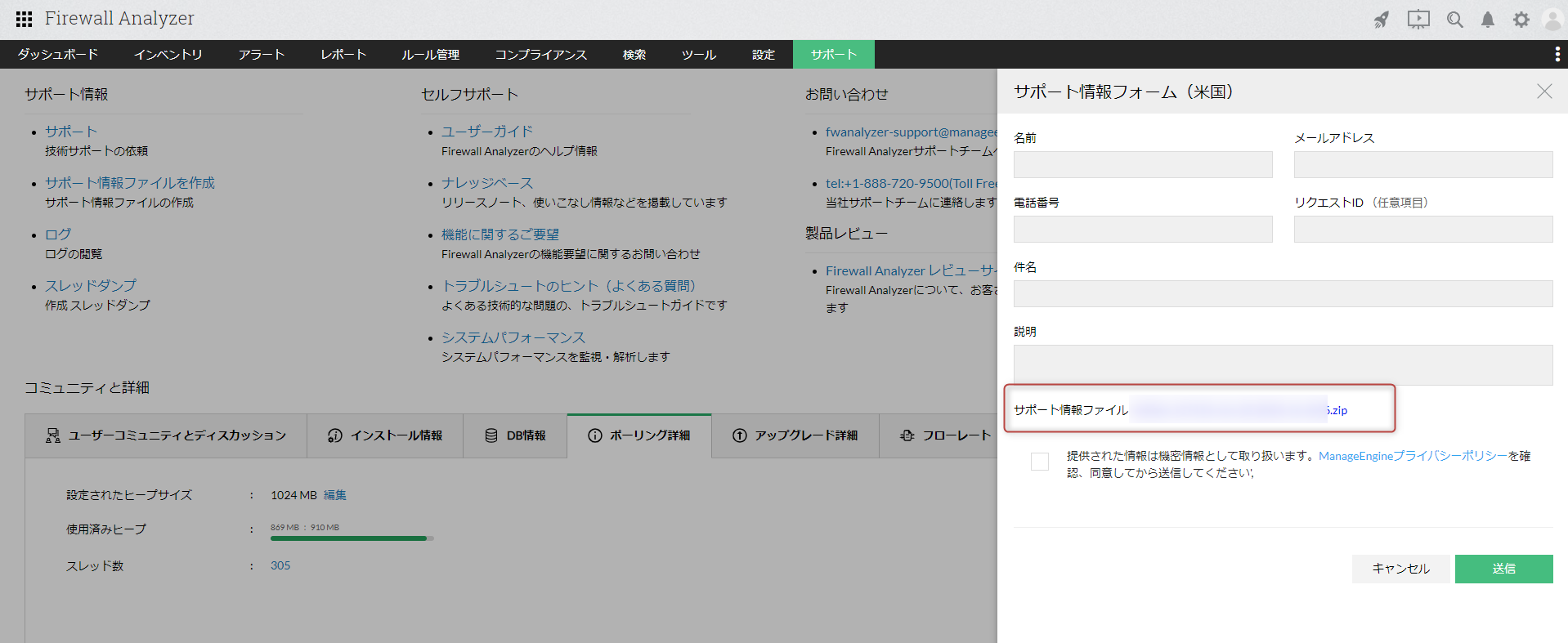Focus the メールアドレス input field

(1422, 164)
